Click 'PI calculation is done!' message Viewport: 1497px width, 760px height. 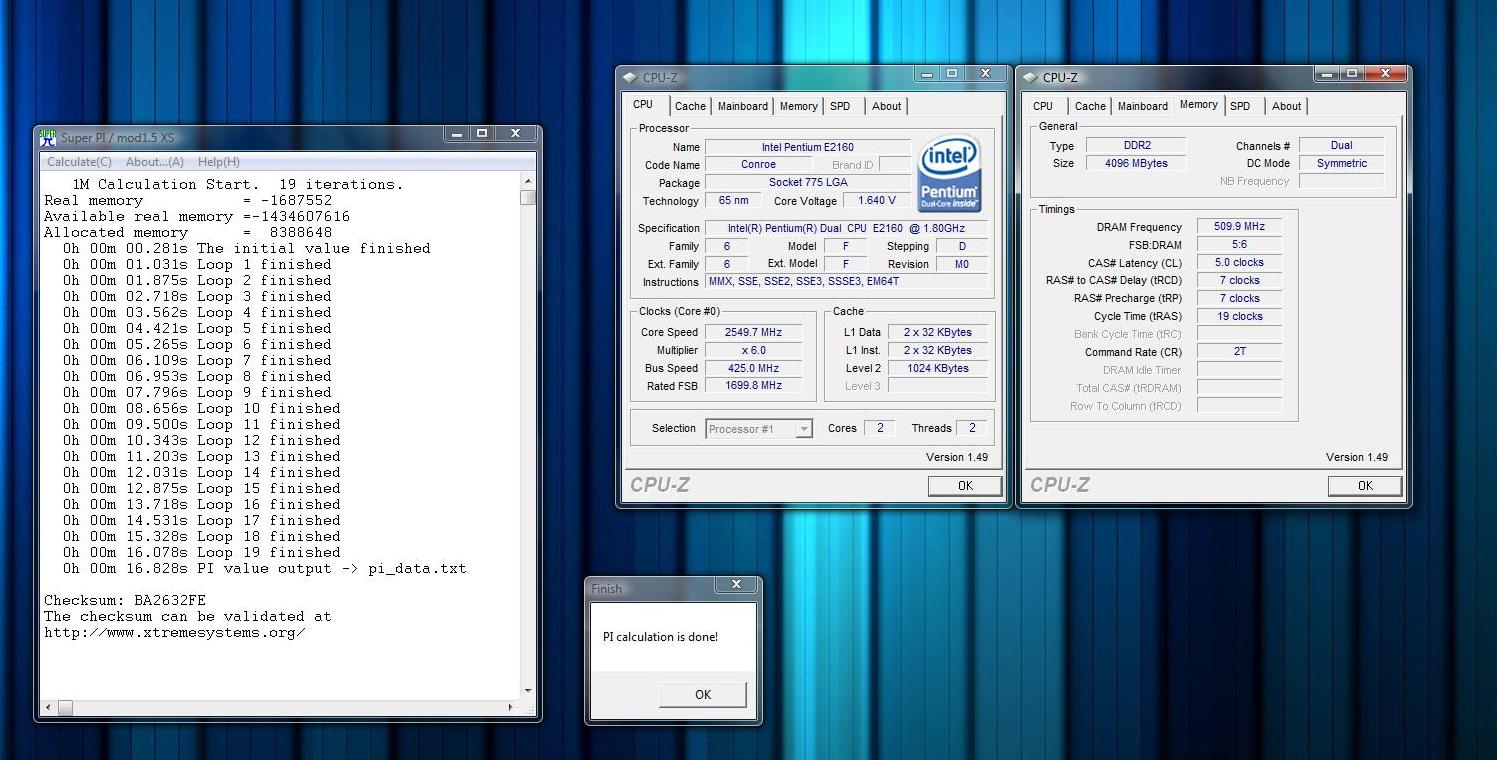click(x=660, y=637)
